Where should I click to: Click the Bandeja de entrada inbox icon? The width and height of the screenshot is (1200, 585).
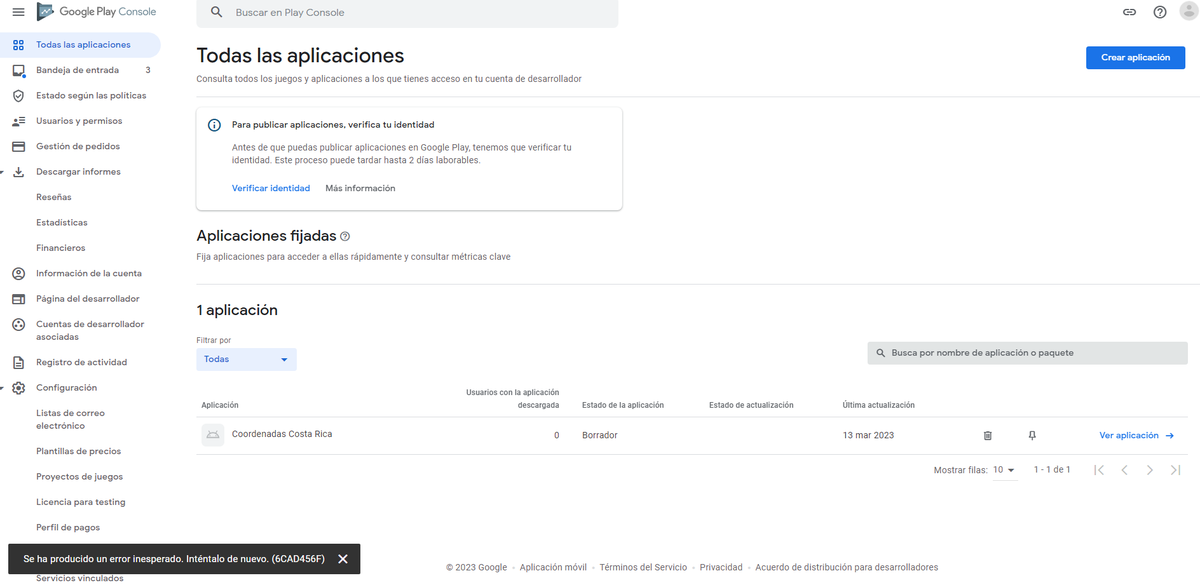click(18, 71)
